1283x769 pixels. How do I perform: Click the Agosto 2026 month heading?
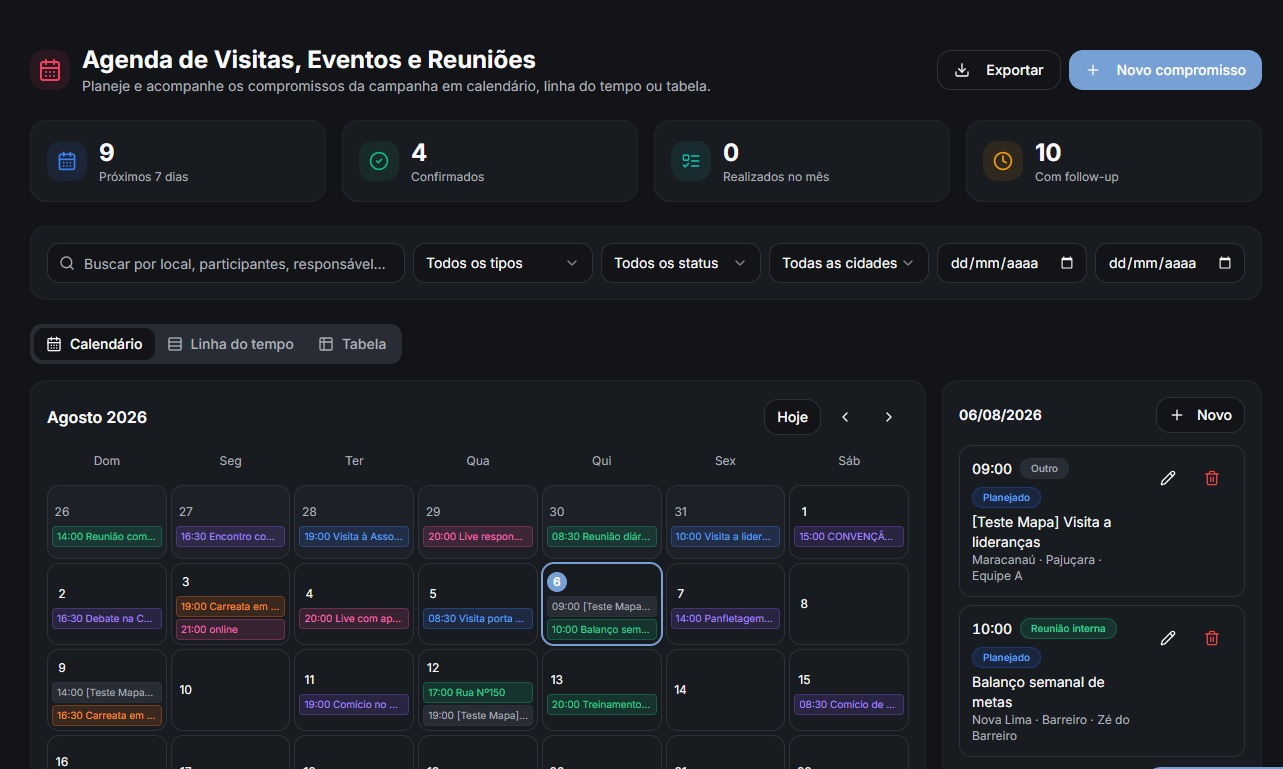[x=97, y=417]
